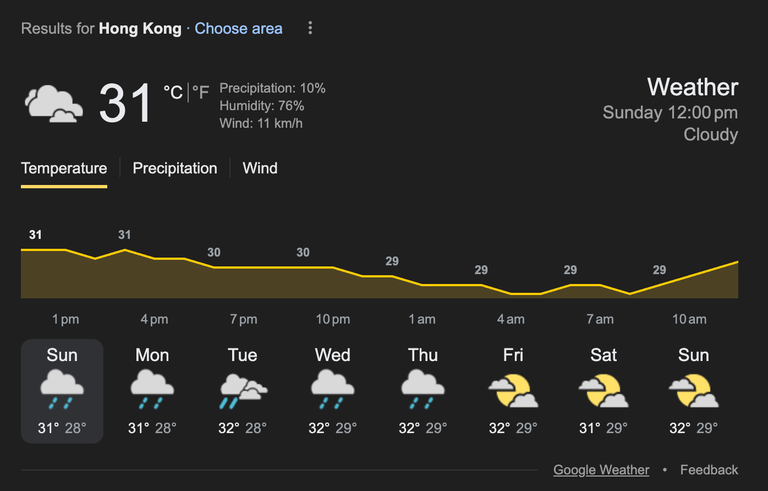Screen dimensions: 768x491
Task: Select Friday's partly sunny icon
Action: coord(513,391)
